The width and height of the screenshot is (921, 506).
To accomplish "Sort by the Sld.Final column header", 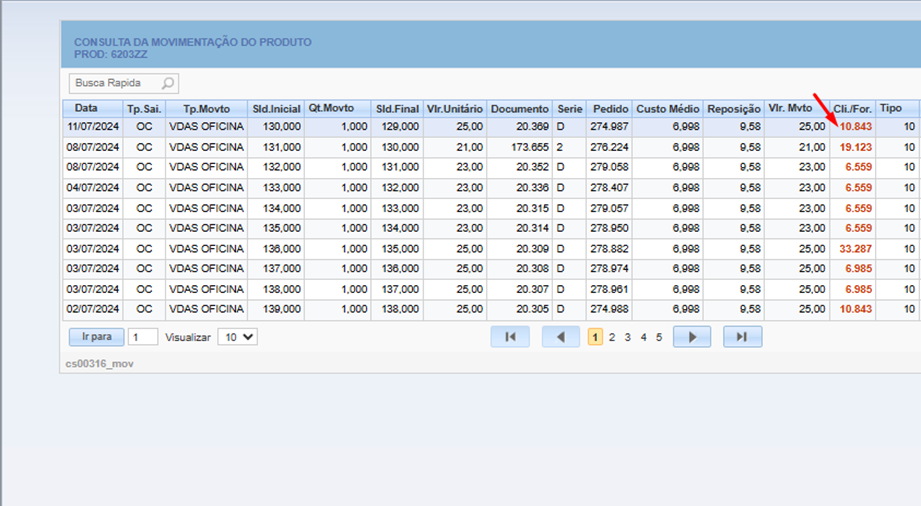I will coord(397,108).
